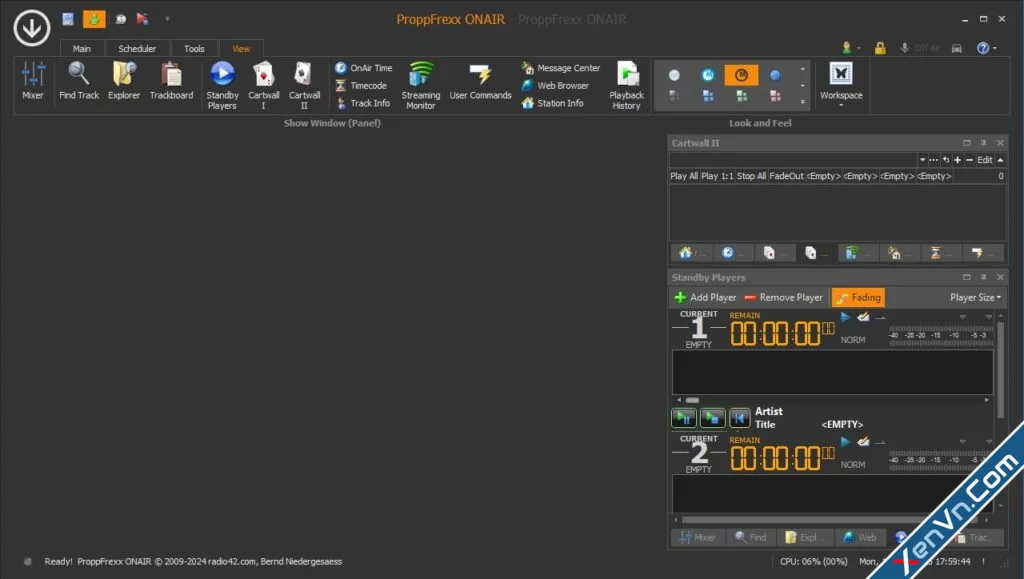Switch to the Main ribbon tab
This screenshot has height=579, width=1024.
coord(82,49)
